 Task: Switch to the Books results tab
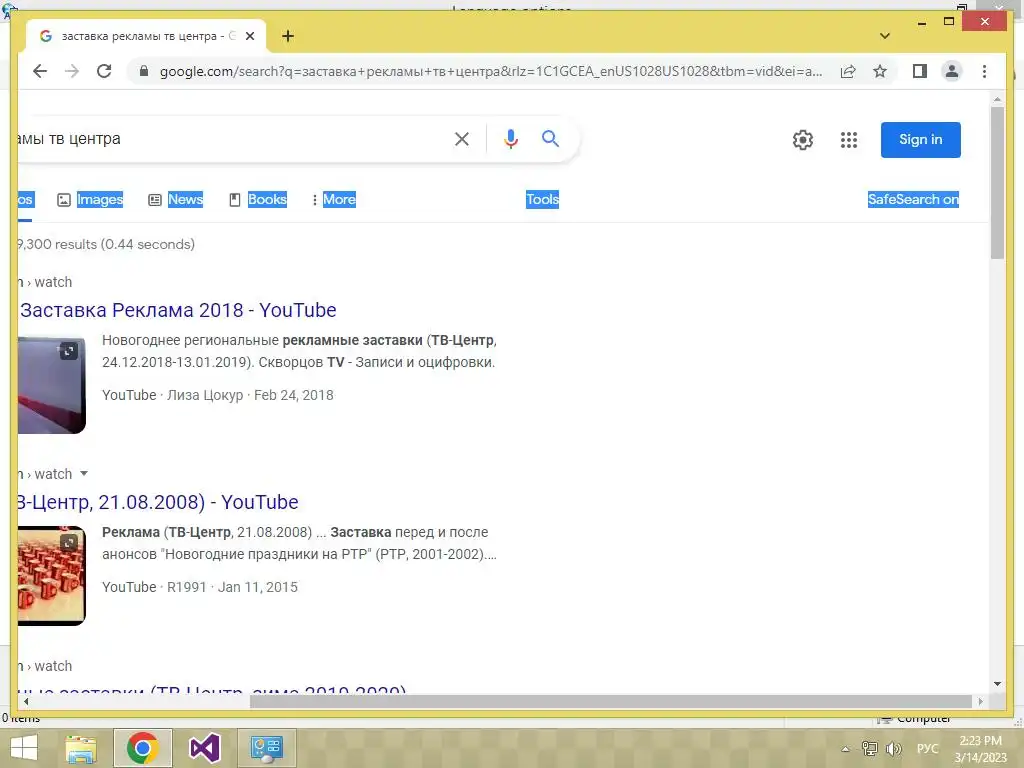tap(257, 199)
